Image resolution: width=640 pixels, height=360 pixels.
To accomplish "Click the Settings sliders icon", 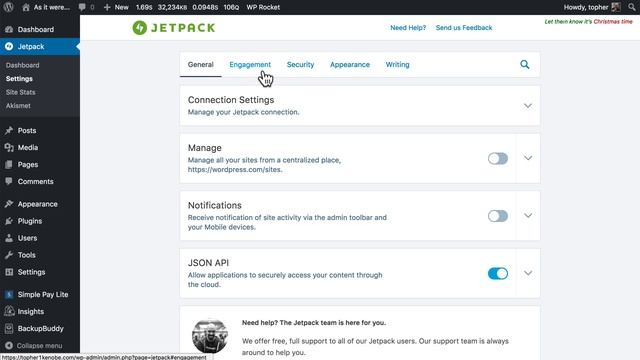I will 9,272.
